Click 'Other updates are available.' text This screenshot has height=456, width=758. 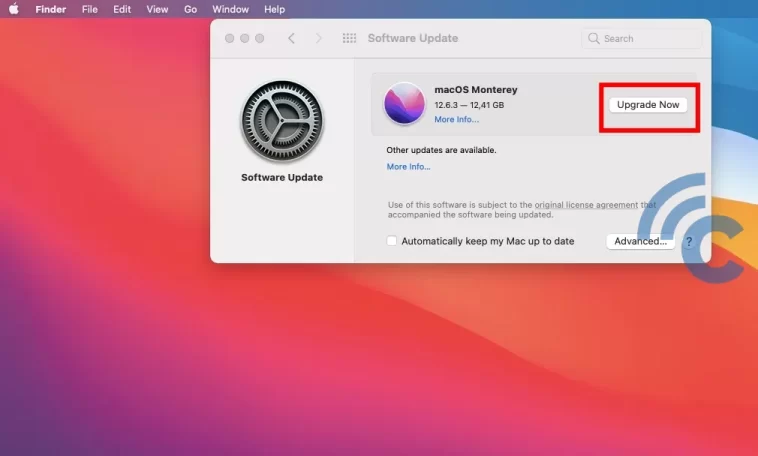pyautogui.click(x=441, y=150)
